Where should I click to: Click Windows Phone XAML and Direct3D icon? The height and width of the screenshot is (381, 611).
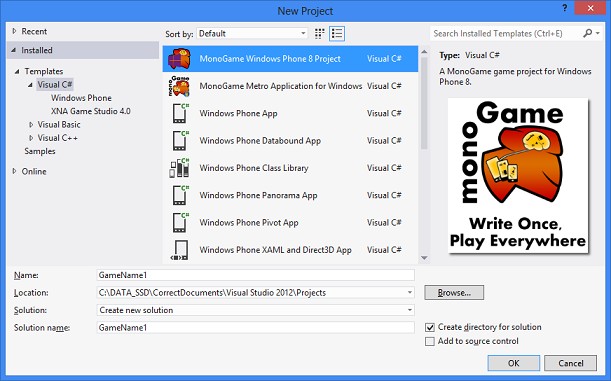pos(179,250)
